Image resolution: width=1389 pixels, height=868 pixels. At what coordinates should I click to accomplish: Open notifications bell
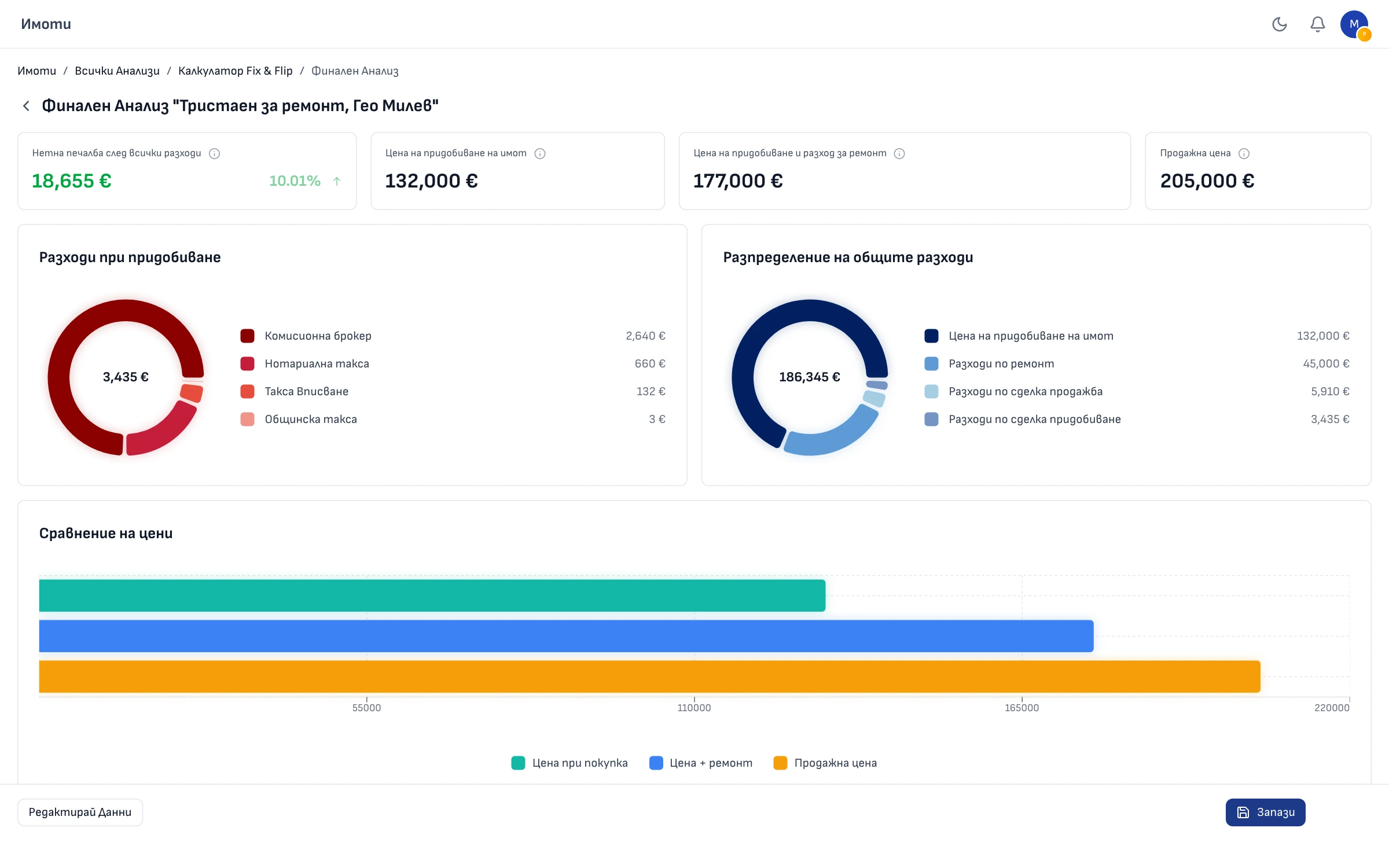point(1318,24)
